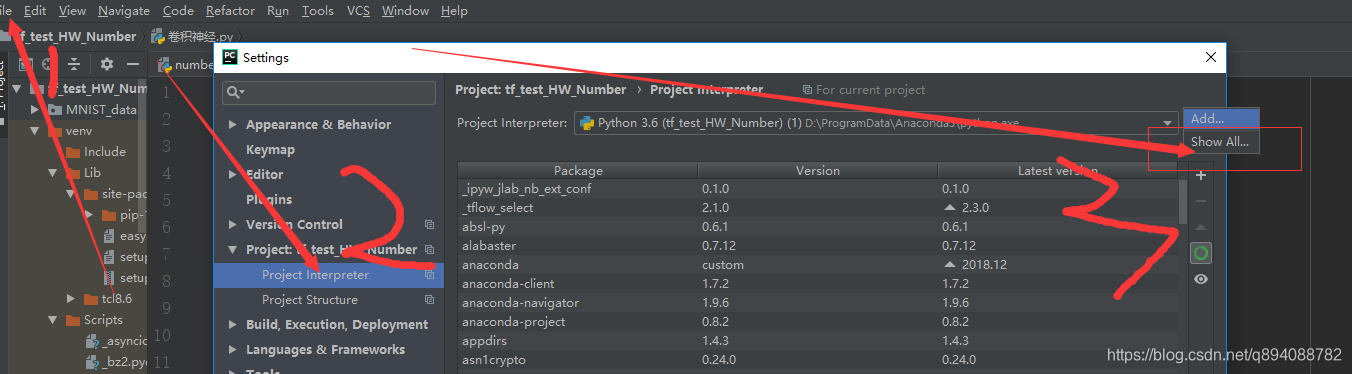Click the tcl8.6 folder icon

coord(91,299)
